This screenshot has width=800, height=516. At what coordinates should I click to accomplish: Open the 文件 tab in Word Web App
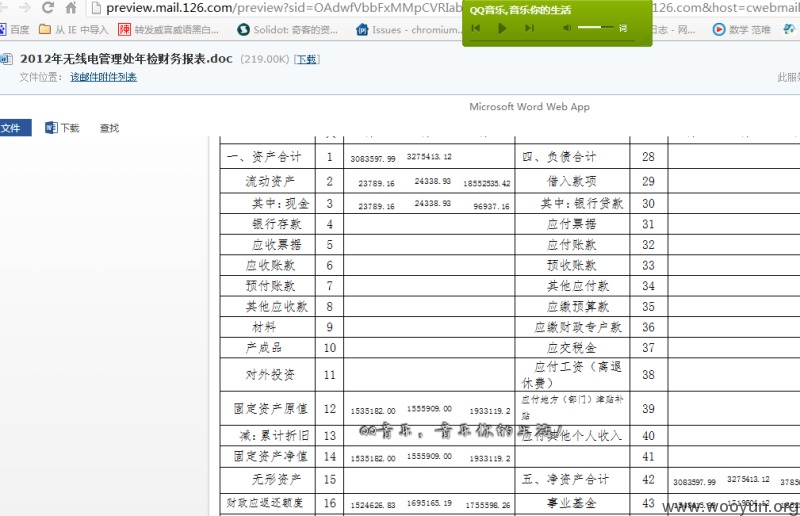point(15,128)
